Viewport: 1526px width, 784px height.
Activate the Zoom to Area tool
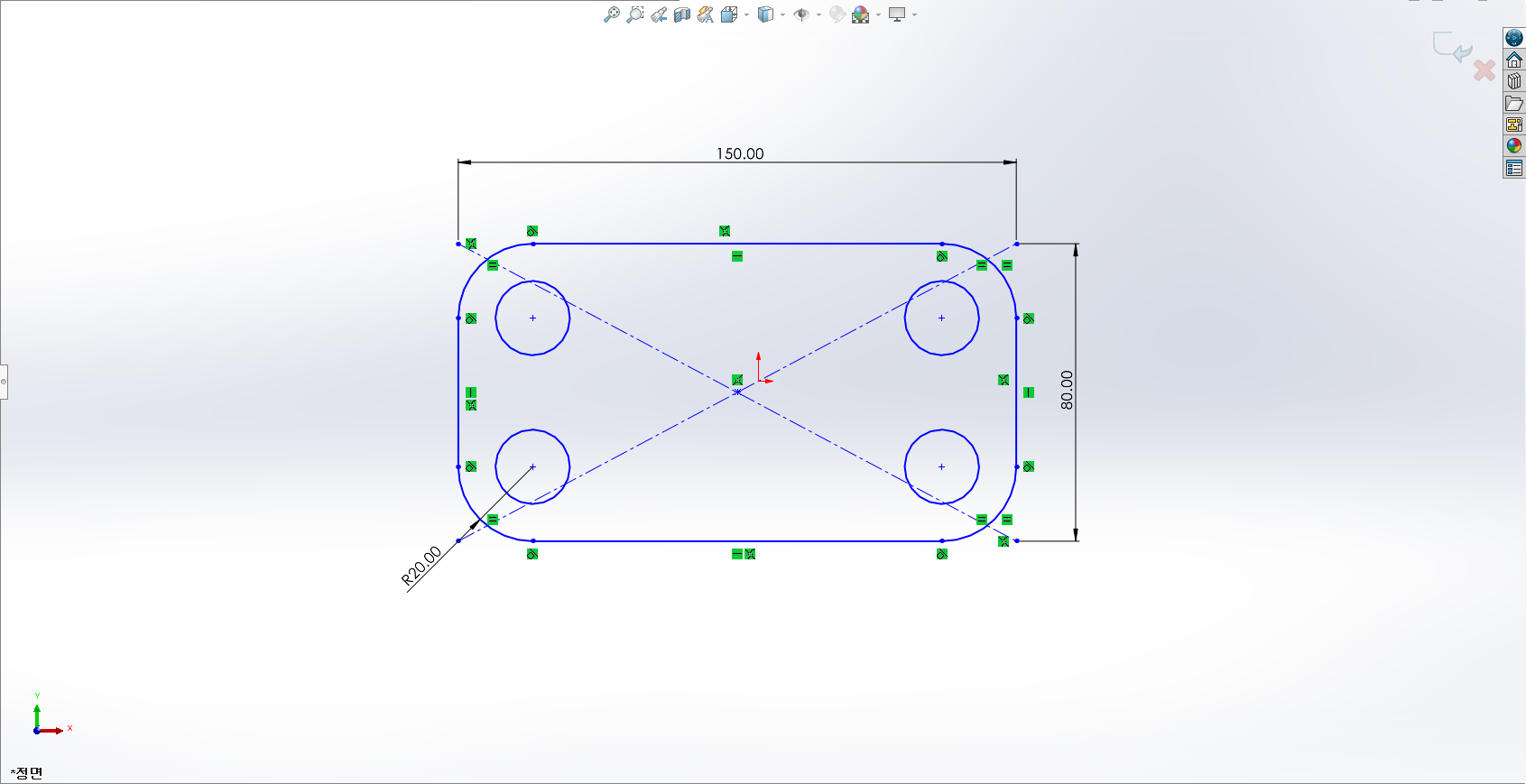635,14
